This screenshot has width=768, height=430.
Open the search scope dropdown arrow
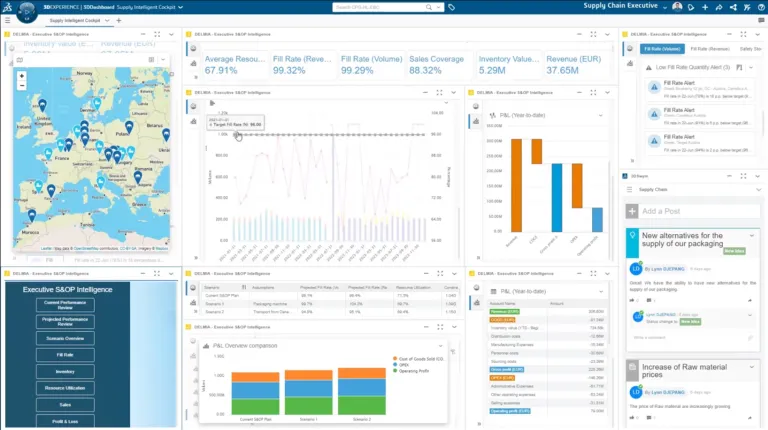point(438,7)
